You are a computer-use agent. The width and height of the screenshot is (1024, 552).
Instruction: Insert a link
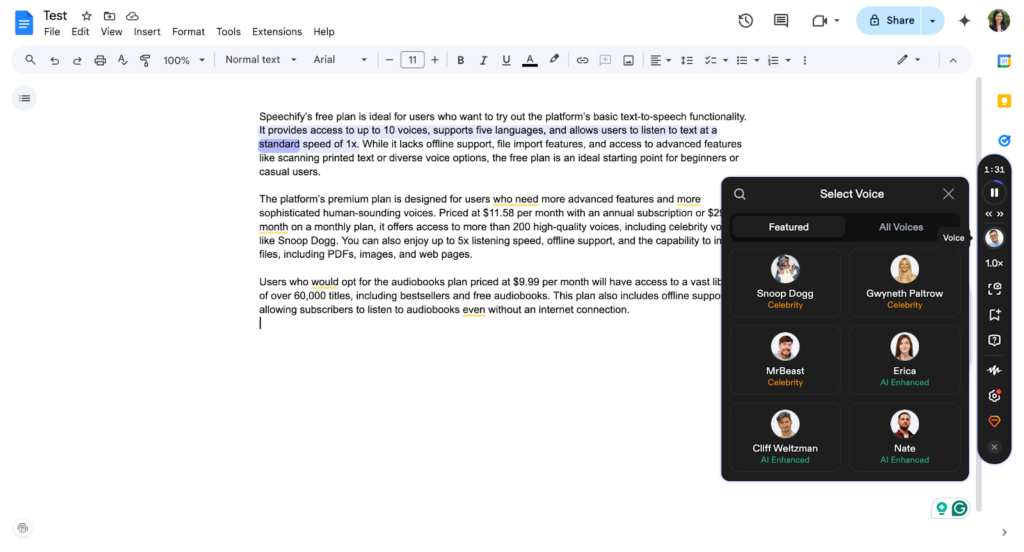[582, 60]
